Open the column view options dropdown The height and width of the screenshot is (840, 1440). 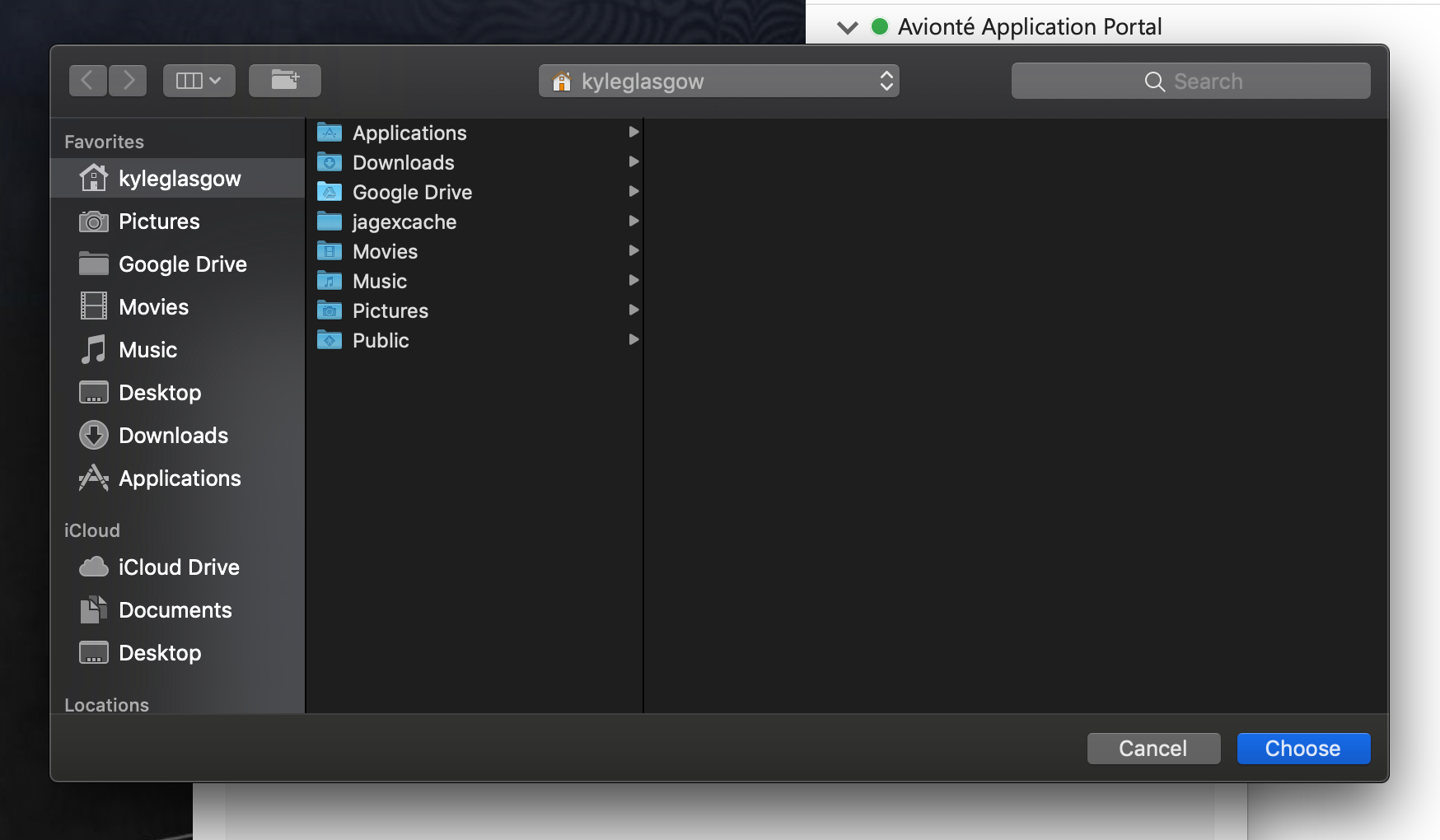coord(199,81)
